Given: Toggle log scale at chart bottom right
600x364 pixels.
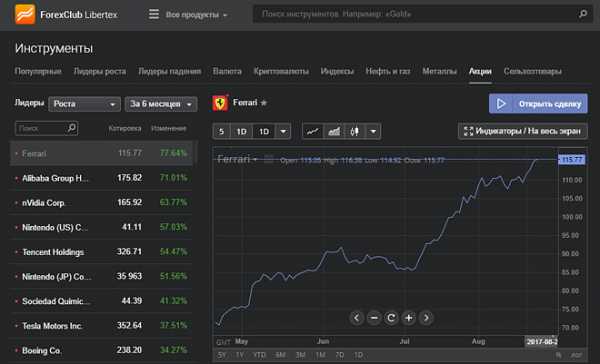Looking at the screenshot, I should coord(576,355).
